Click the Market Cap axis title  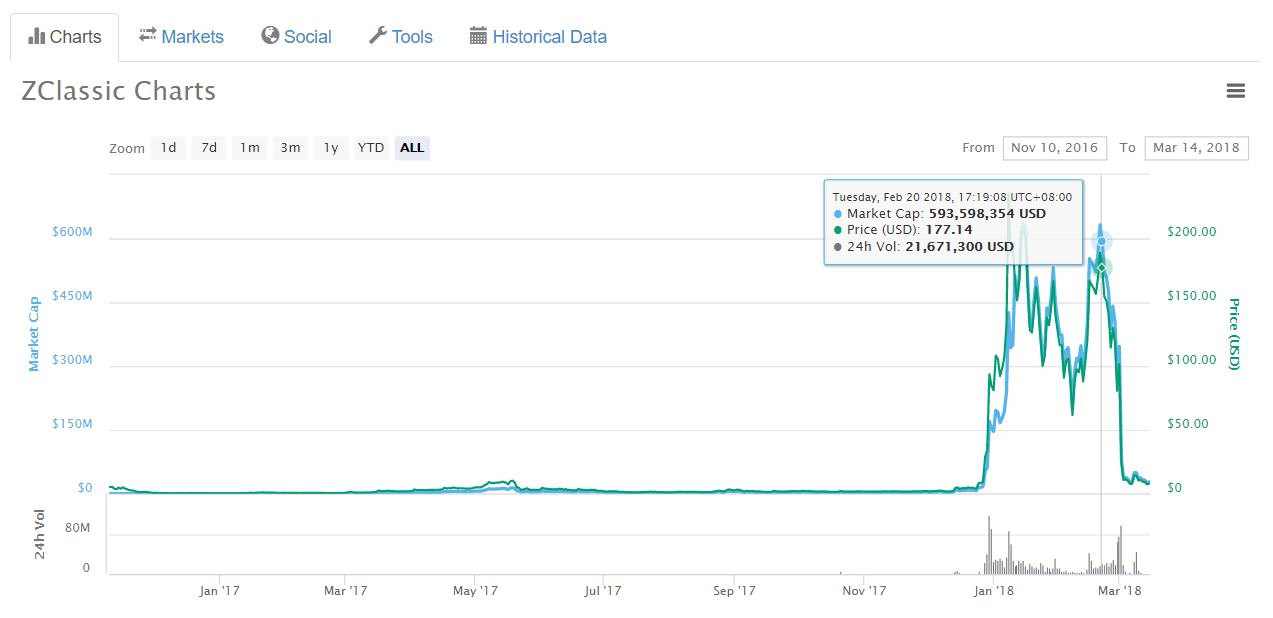pos(34,333)
